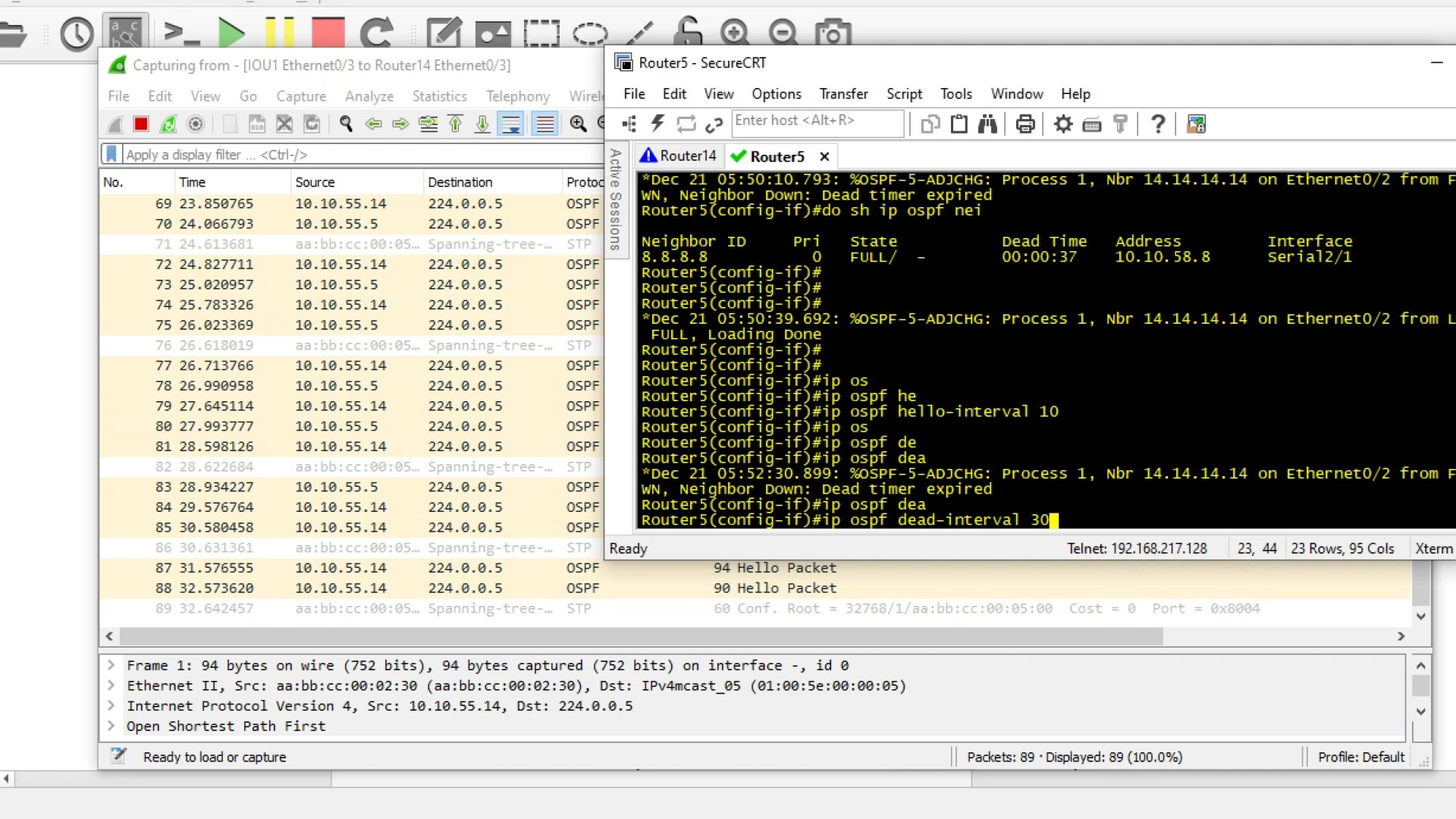Open SecureCRT Find binoculars icon
Image resolution: width=1456 pixels, height=819 pixels.
987,124
